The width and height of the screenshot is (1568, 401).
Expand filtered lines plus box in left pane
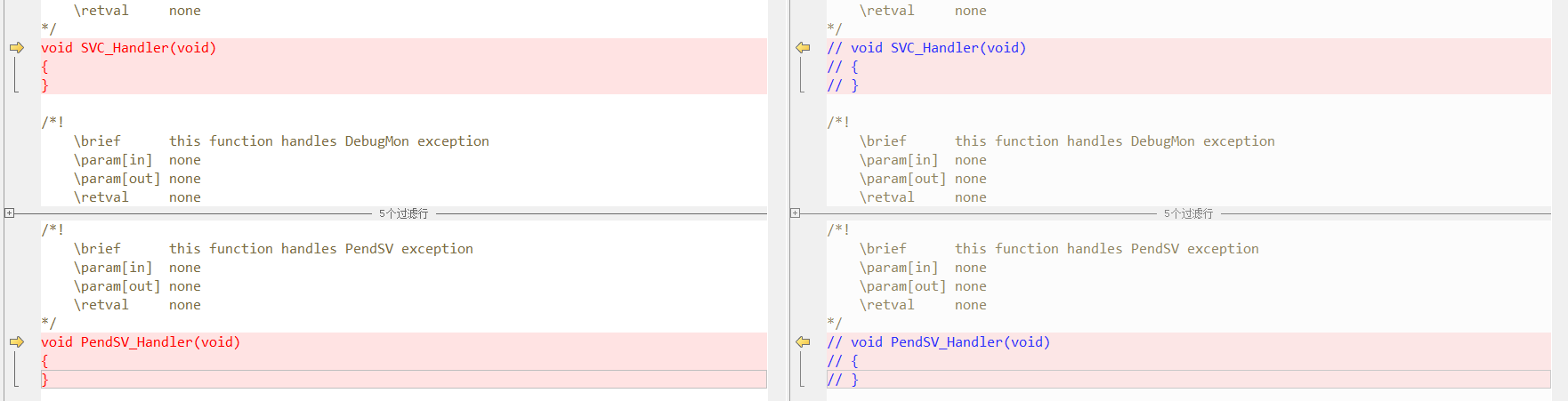(x=9, y=213)
